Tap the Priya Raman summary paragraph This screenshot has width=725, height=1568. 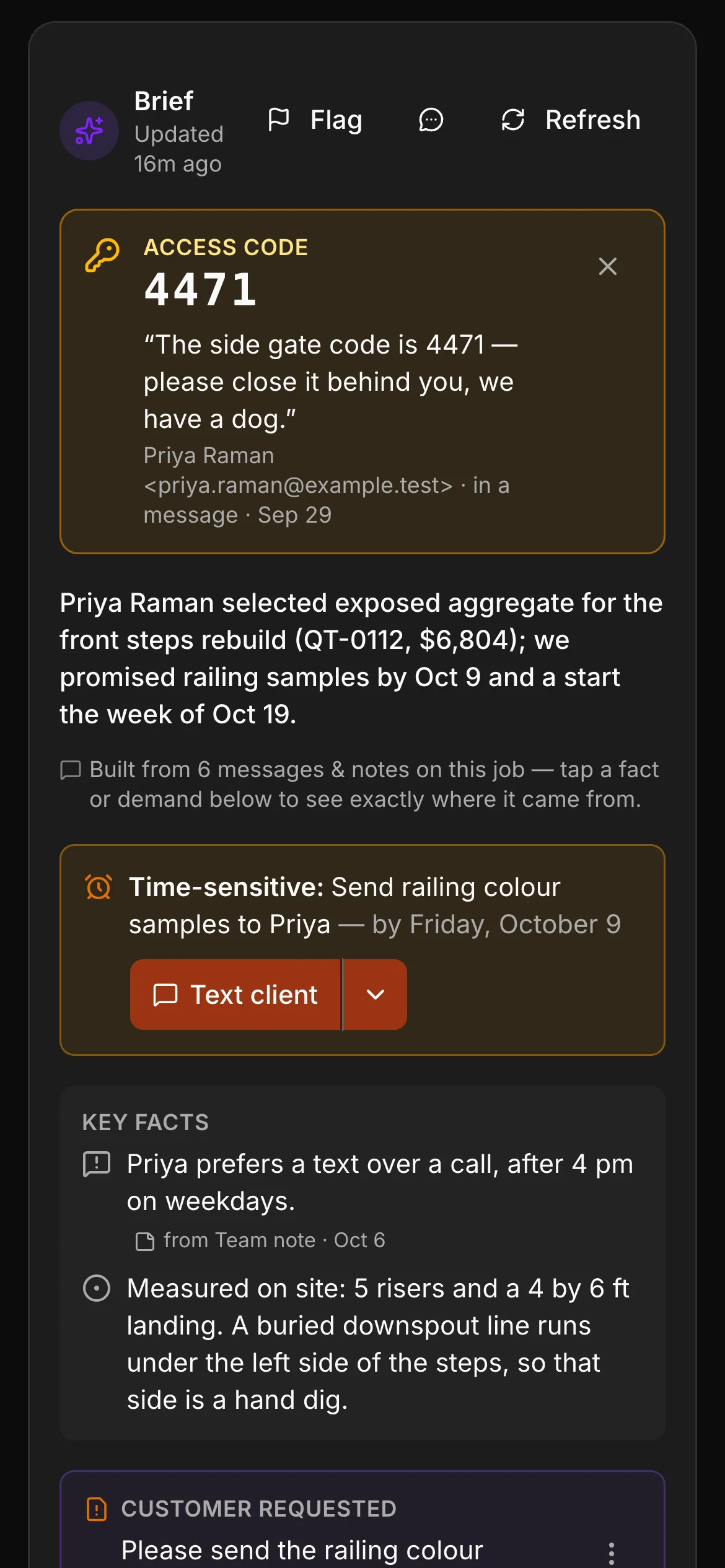362,658
